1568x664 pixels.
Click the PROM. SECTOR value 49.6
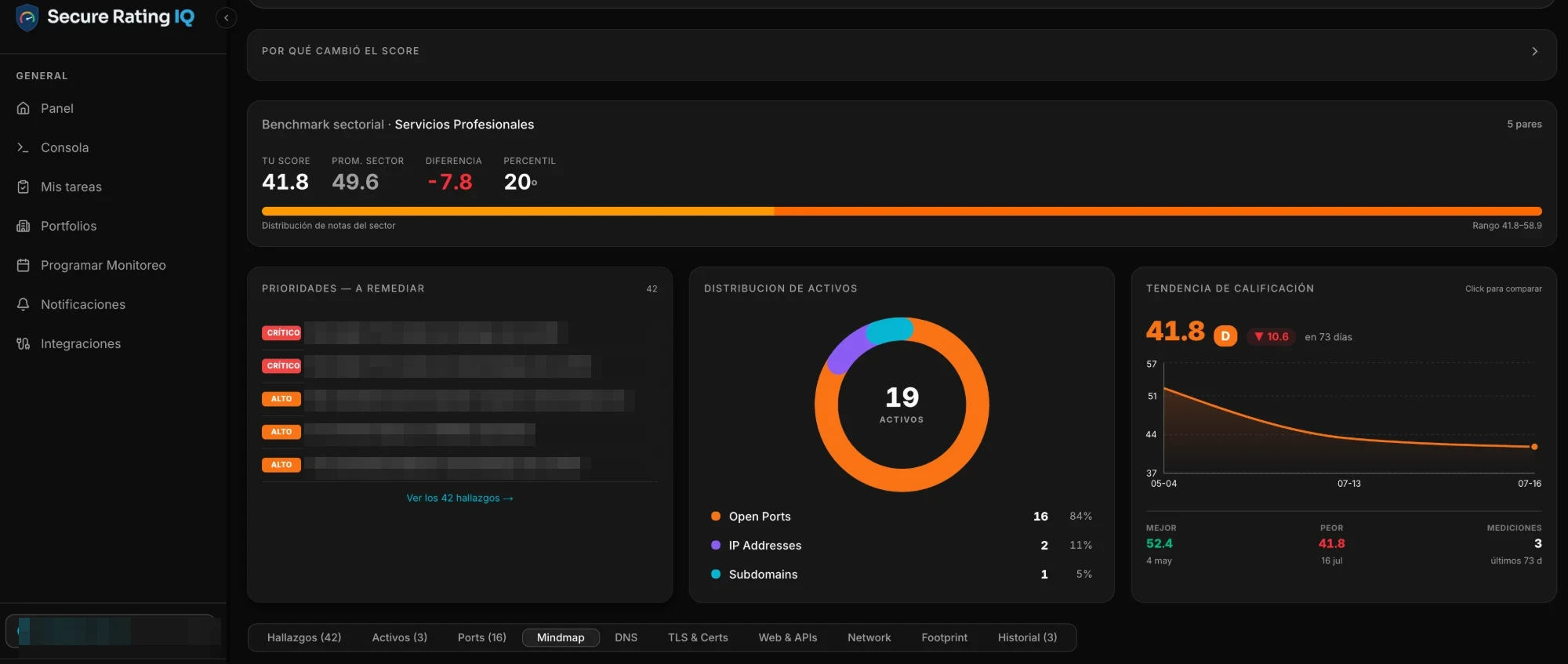[355, 182]
